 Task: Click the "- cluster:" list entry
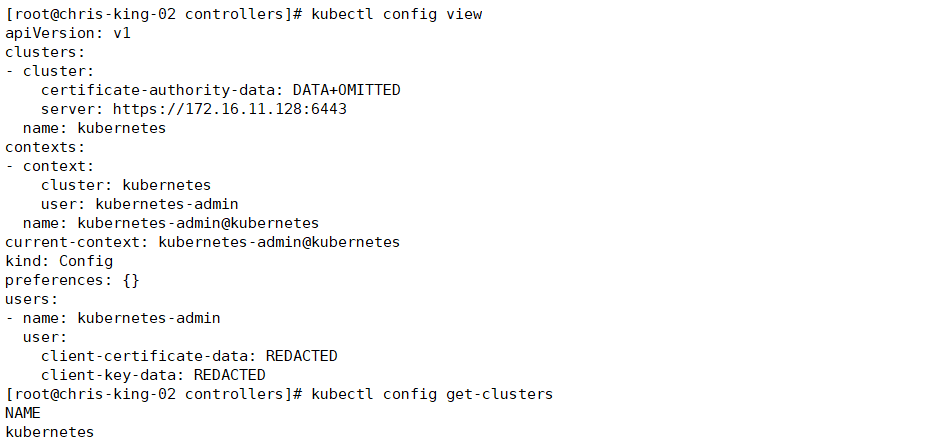coord(50,71)
